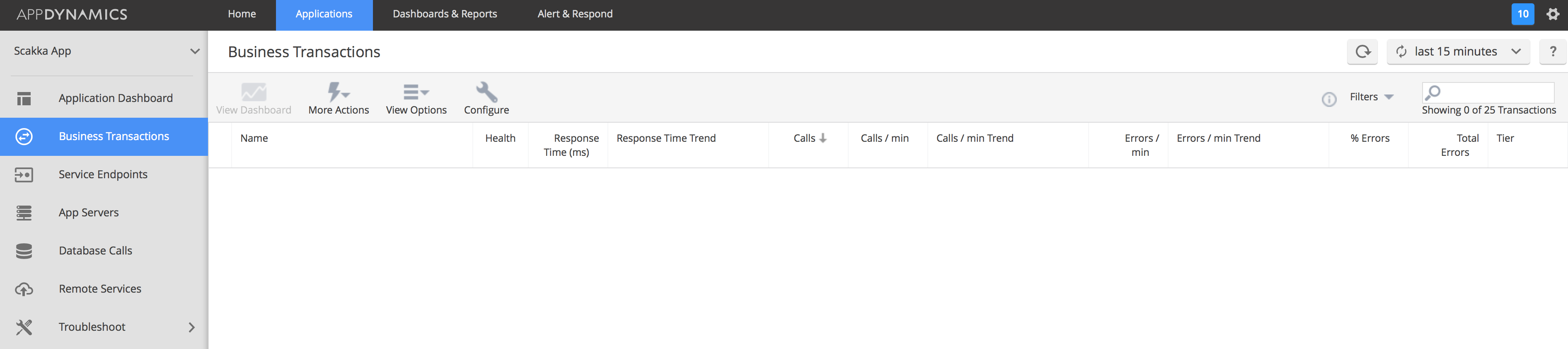Open the help question mark button
Viewport: 1568px width, 349px height.
1552,52
